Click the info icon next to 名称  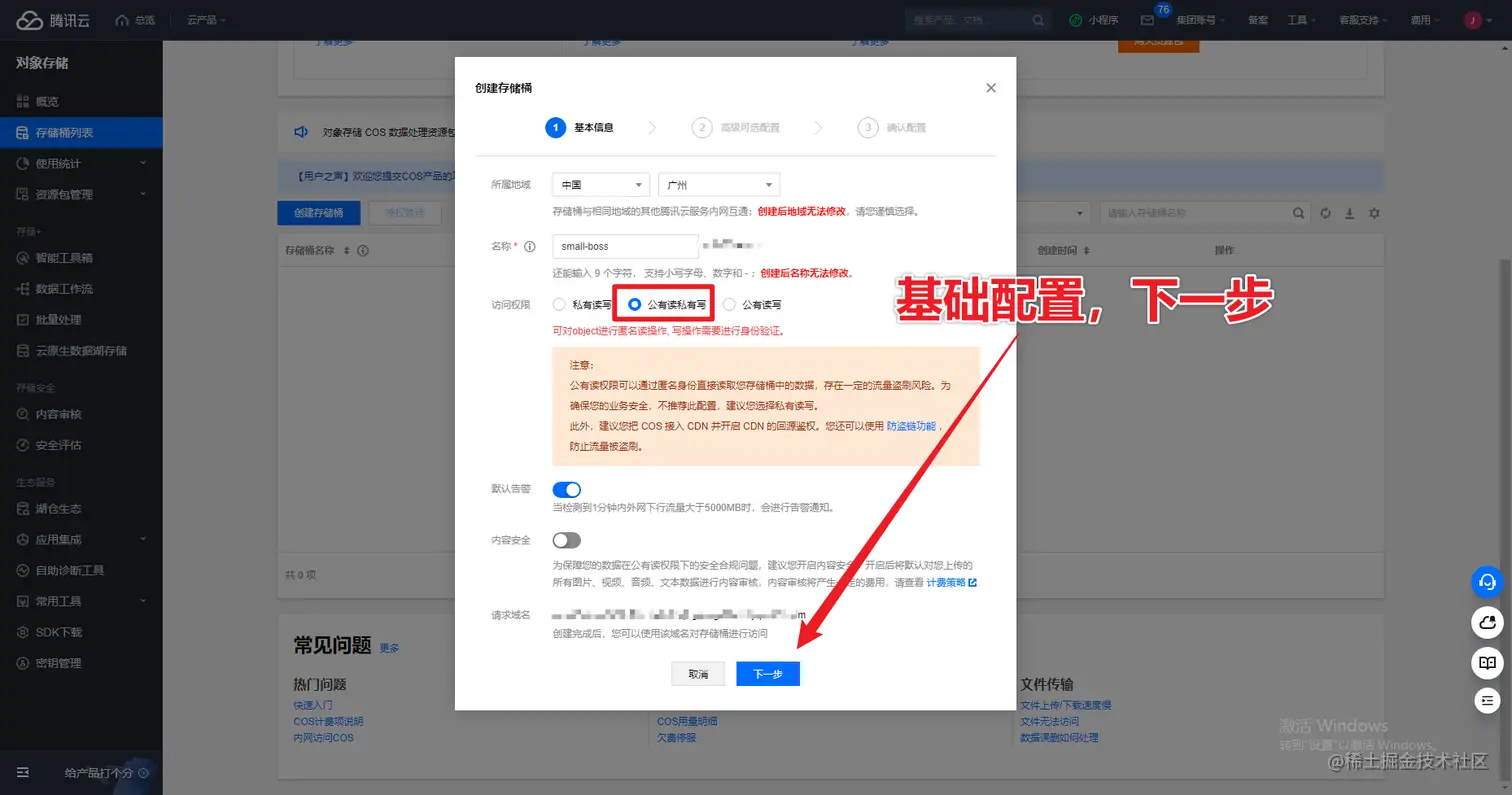pyautogui.click(x=530, y=246)
